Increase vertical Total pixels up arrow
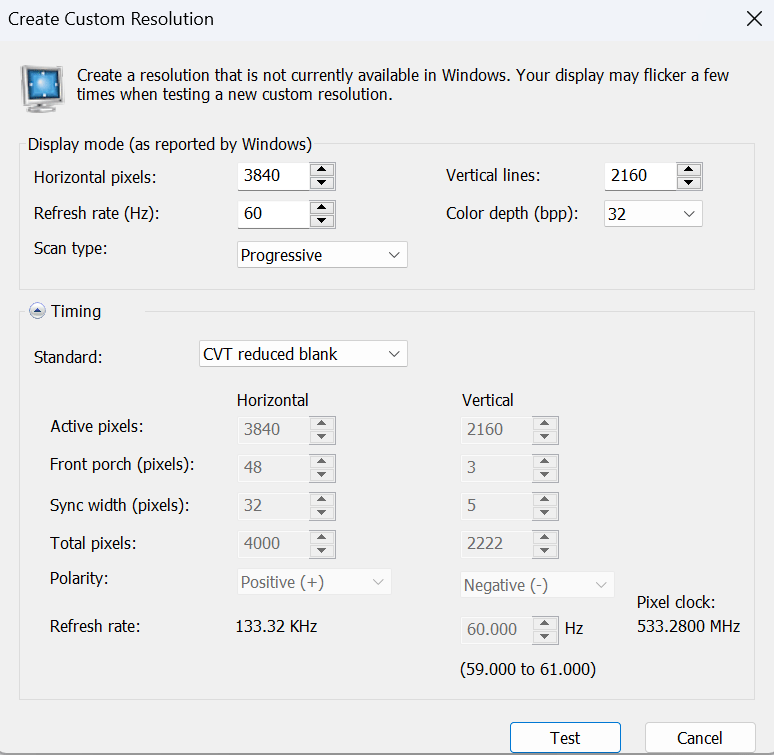Screen dimensions: 774x755 coord(545,537)
